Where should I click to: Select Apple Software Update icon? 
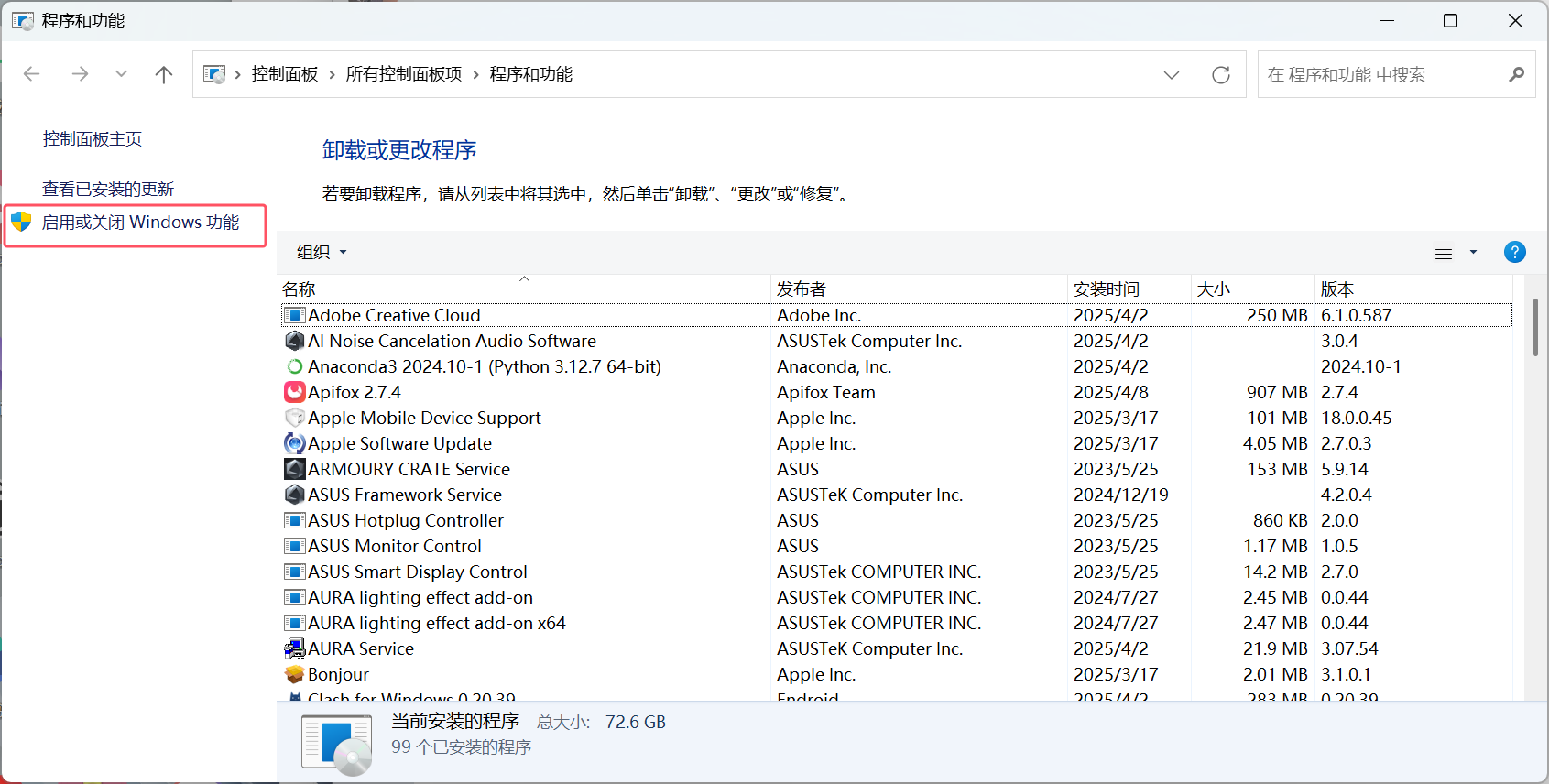click(x=295, y=443)
